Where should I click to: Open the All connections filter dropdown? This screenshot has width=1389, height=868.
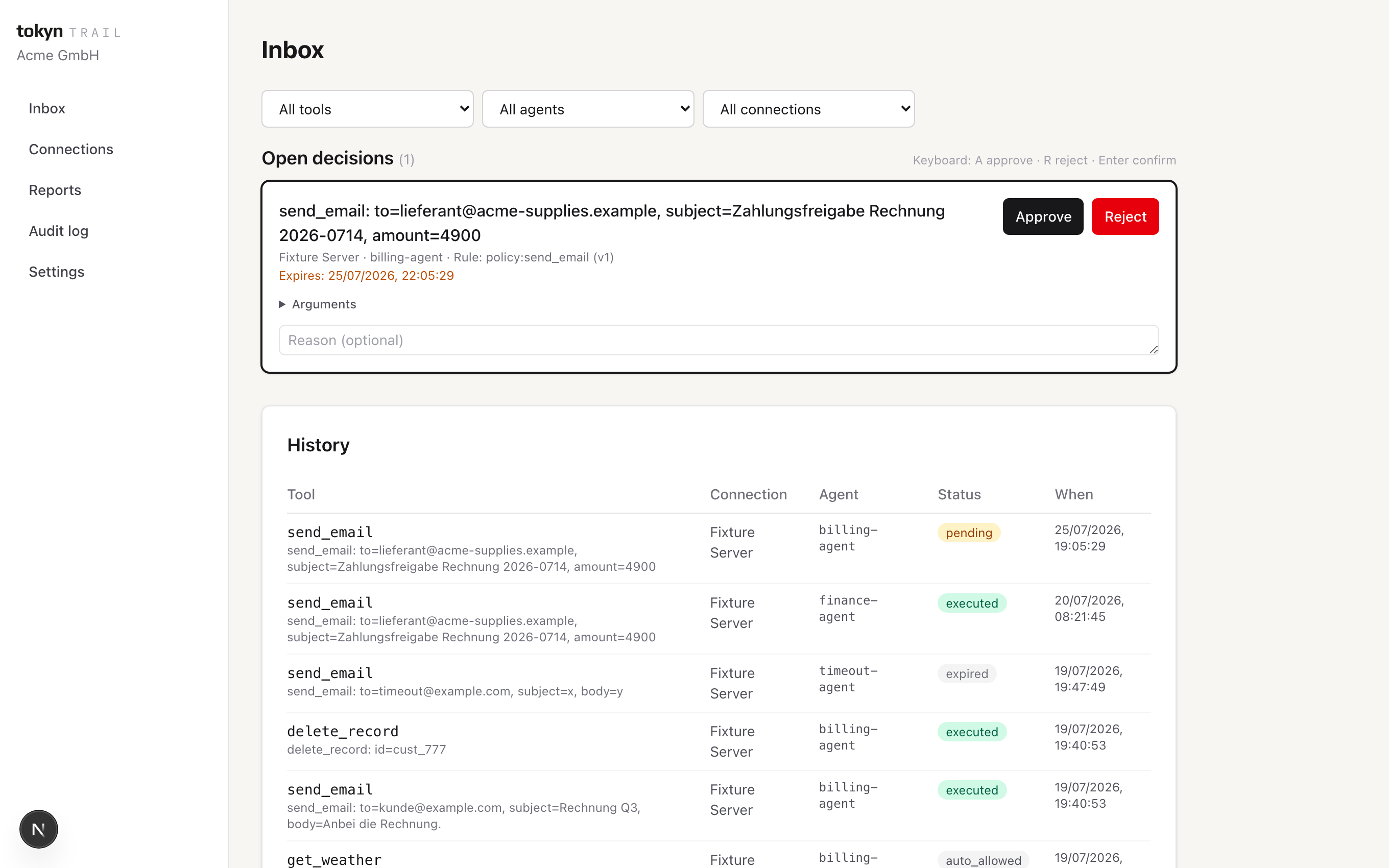coord(808,109)
